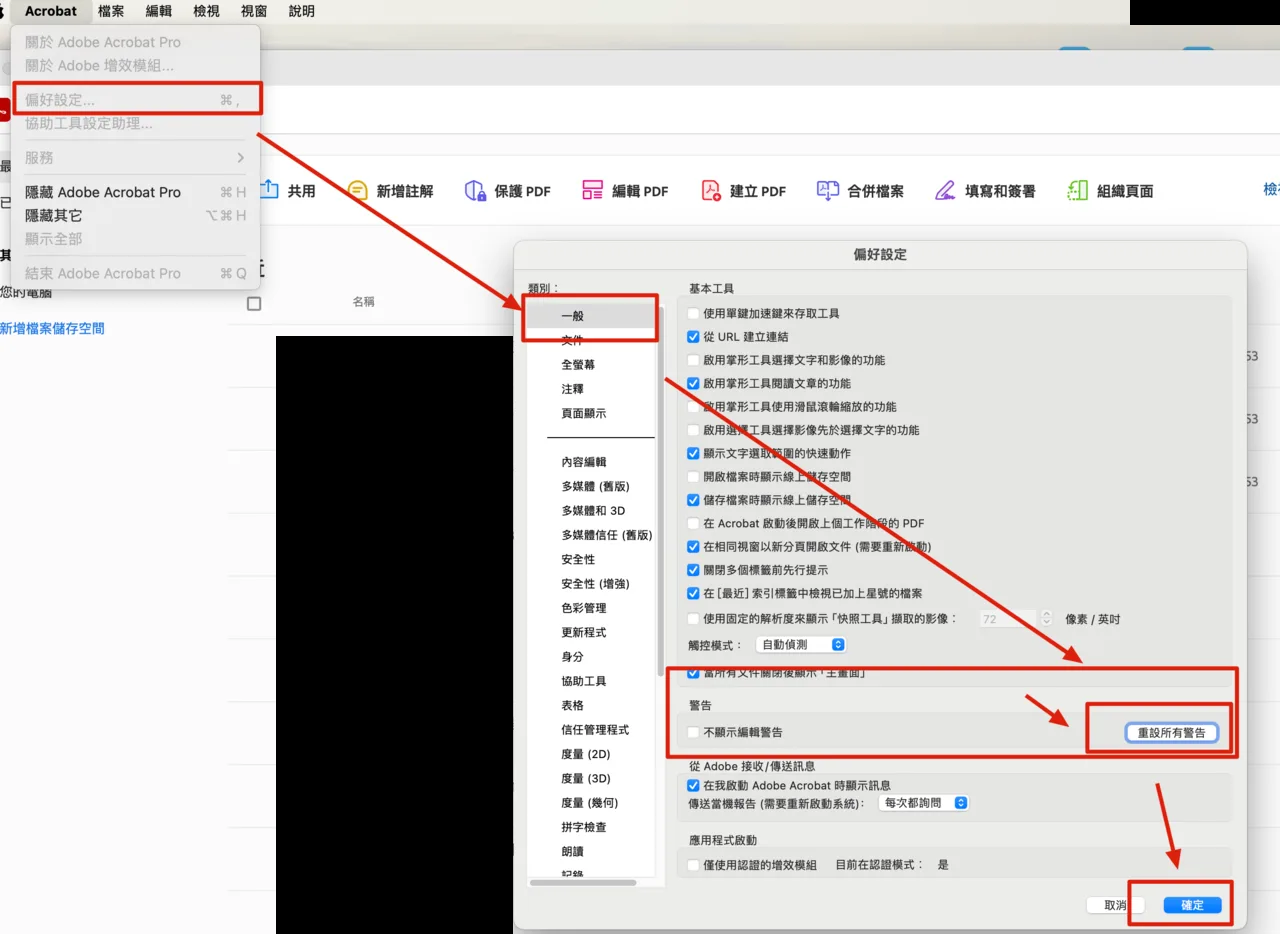The width and height of the screenshot is (1280, 934).
Task: Choose 結束 Adobe Acrobat Pro
Action: (x=135, y=273)
